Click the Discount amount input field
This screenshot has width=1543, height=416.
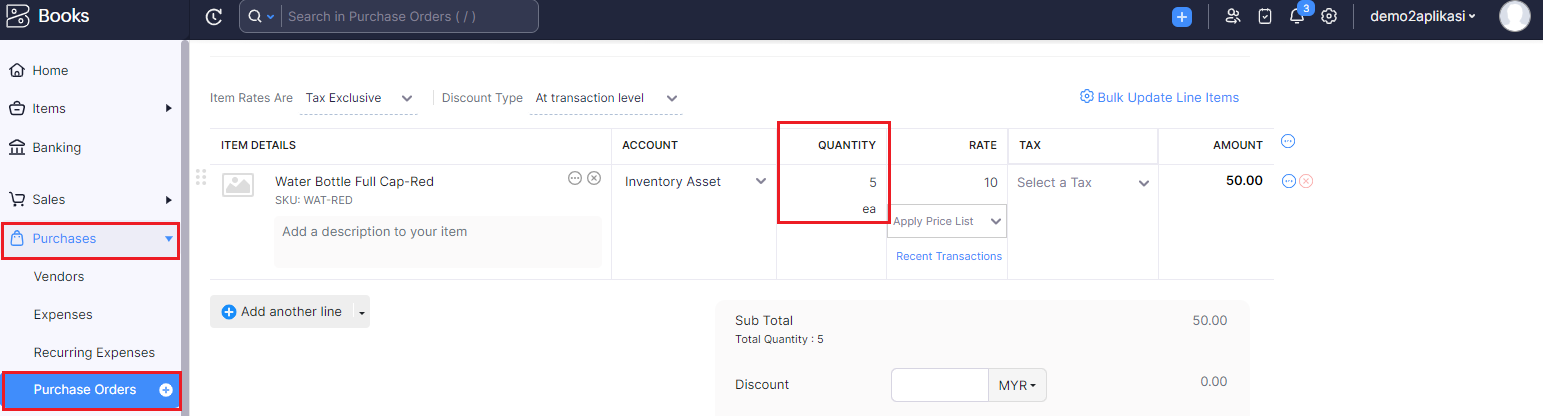(x=940, y=385)
